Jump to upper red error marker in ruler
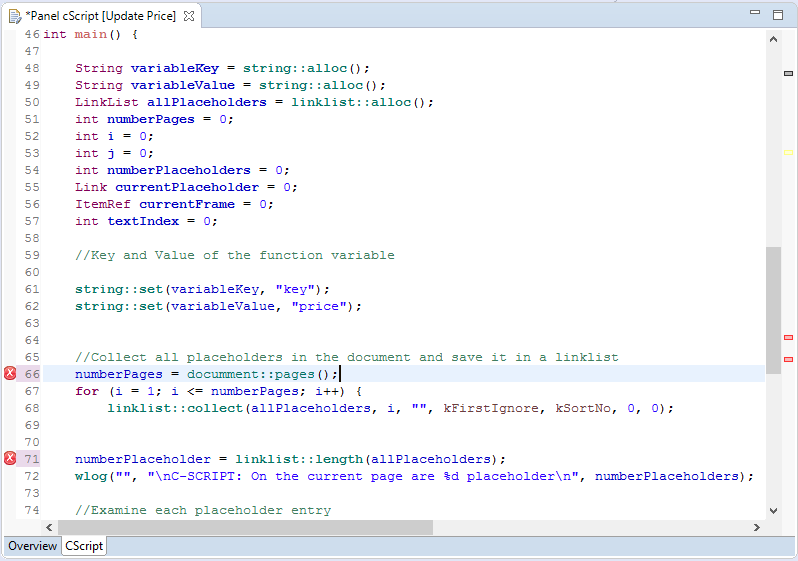 788,338
